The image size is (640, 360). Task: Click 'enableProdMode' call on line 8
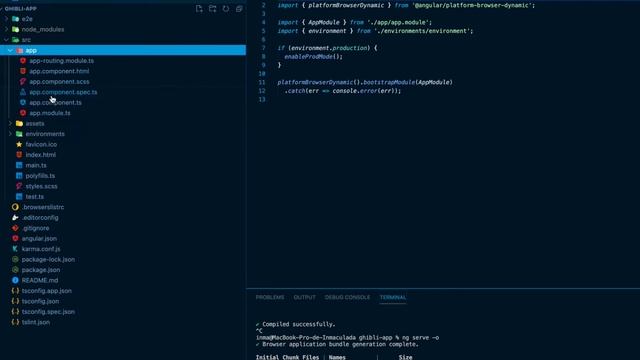(309, 57)
